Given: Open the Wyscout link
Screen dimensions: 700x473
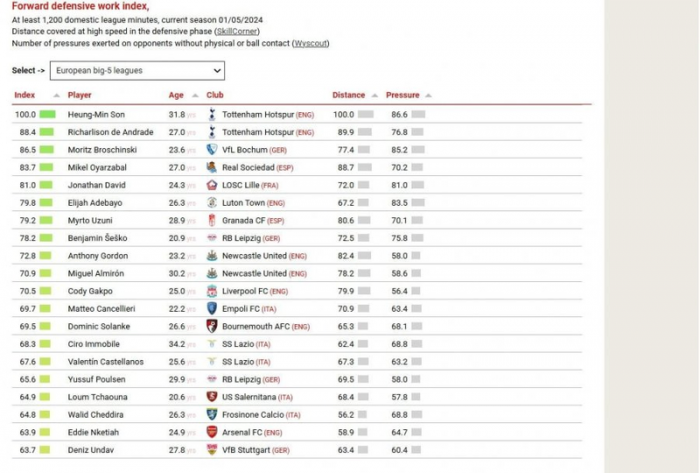Looking at the screenshot, I should pos(310,43).
